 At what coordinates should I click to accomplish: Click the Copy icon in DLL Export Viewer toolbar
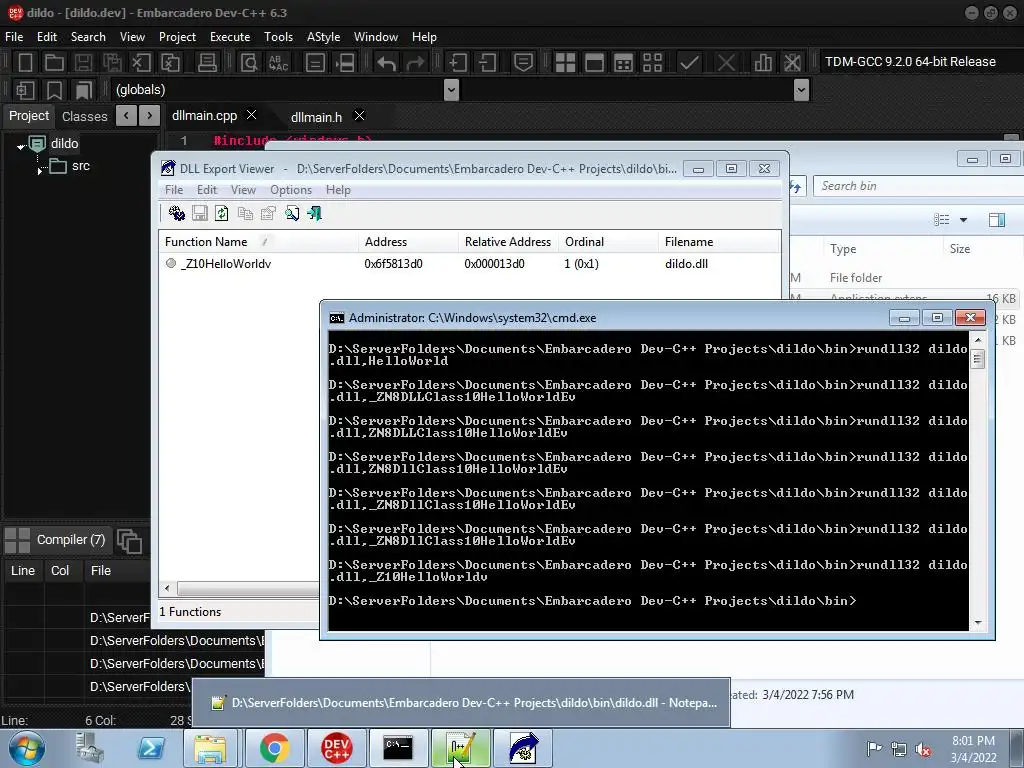point(246,214)
